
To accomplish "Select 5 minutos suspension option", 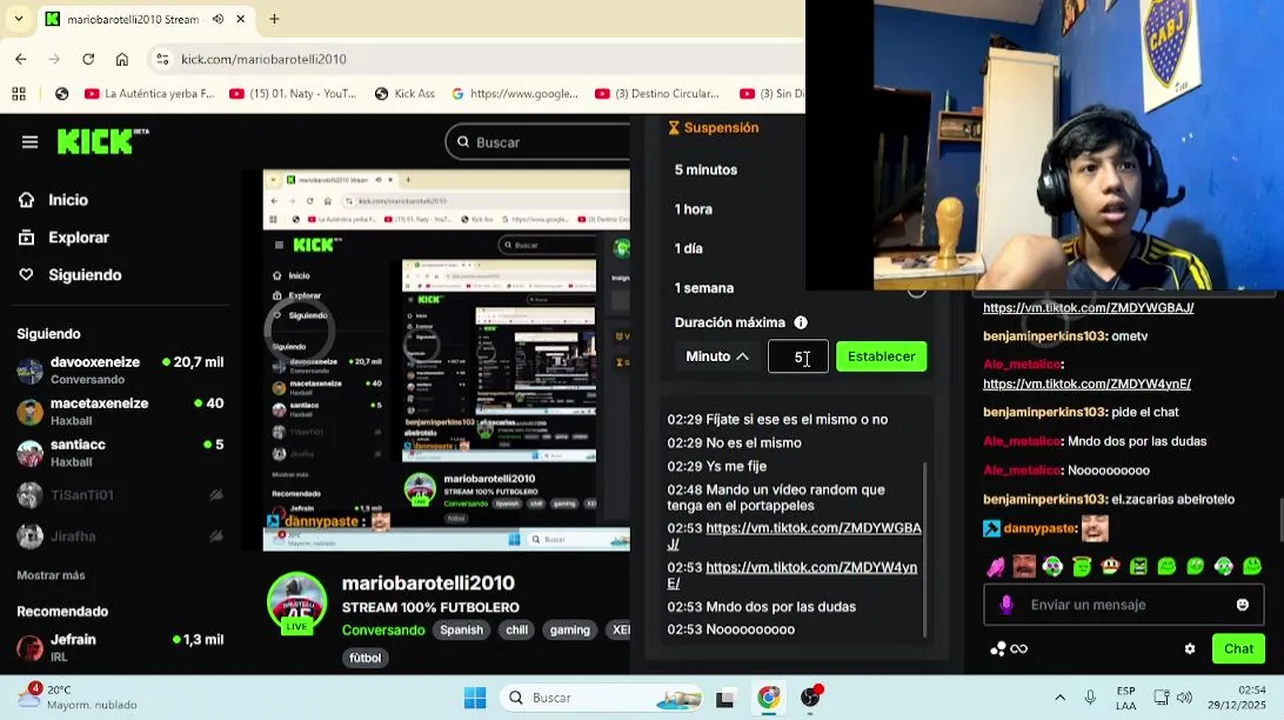I will coord(706,170).
